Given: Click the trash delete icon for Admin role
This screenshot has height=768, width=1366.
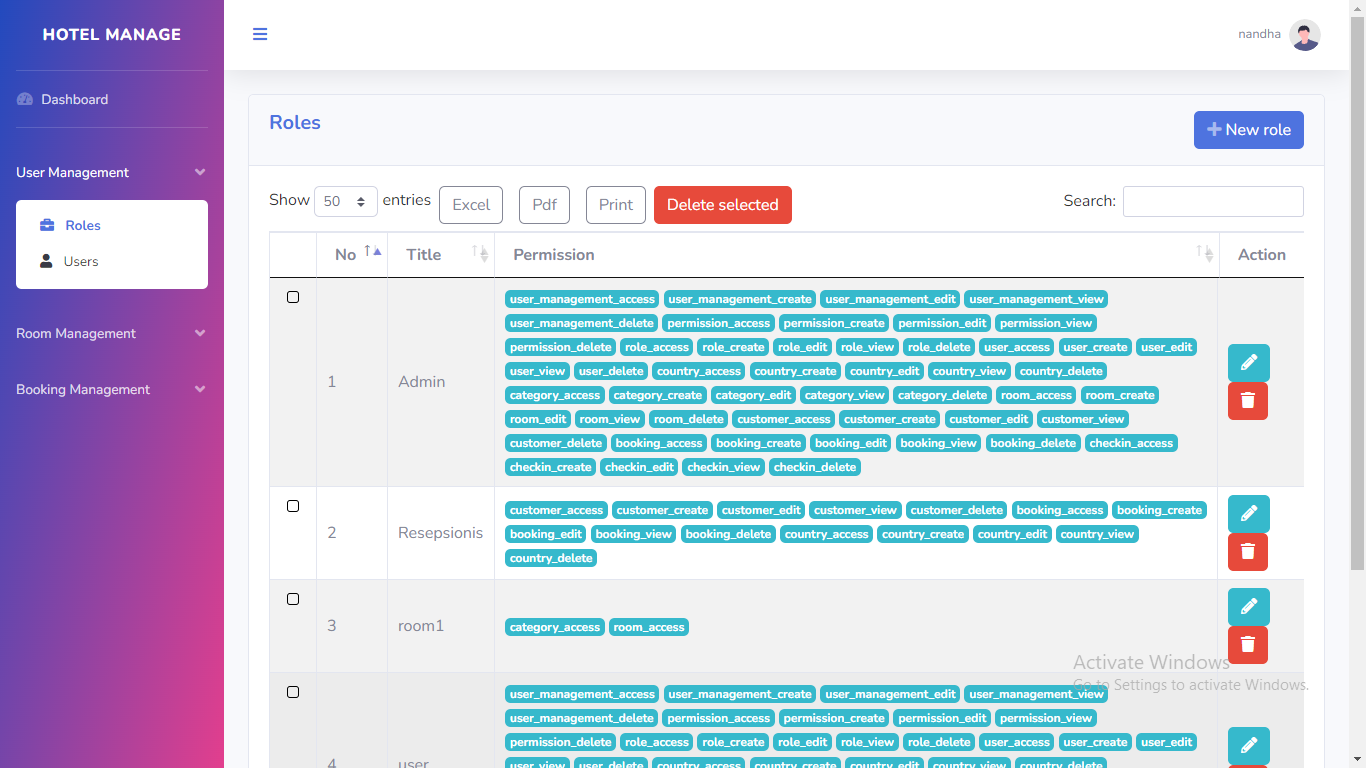Looking at the screenshot, I should click(x=1247, y=401).
